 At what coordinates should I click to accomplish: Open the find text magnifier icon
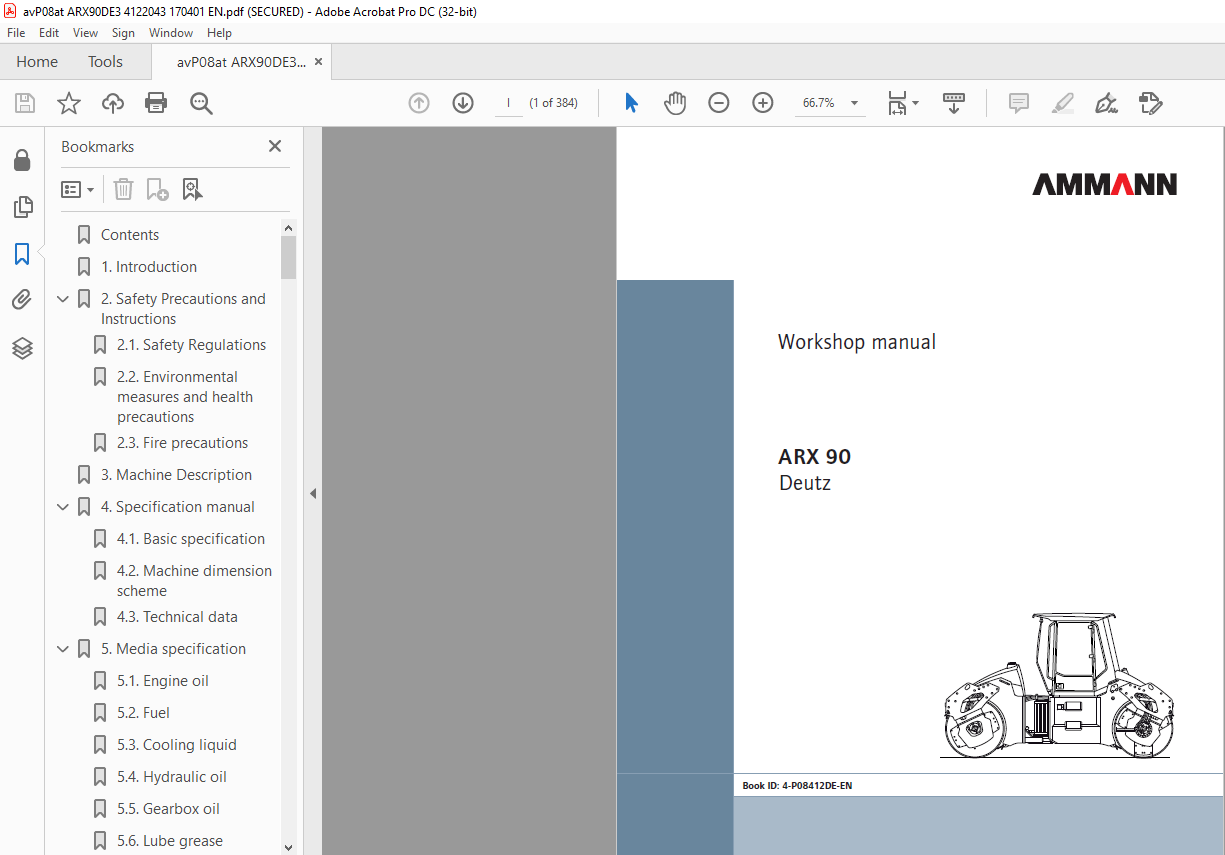coord(202,103)
